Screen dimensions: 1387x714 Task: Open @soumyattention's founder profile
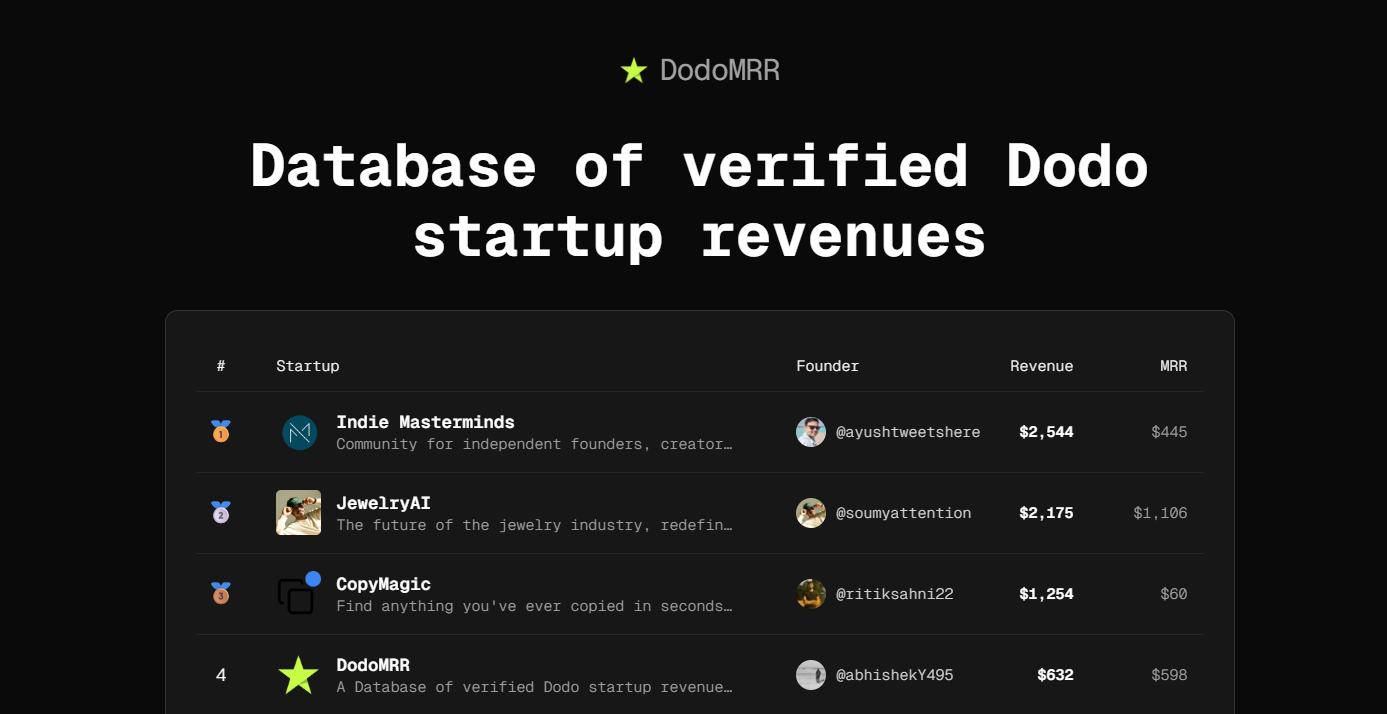point(903,512)
